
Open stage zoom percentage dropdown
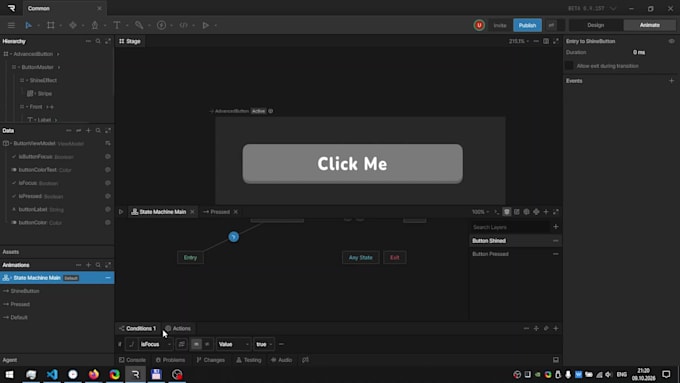519,41
